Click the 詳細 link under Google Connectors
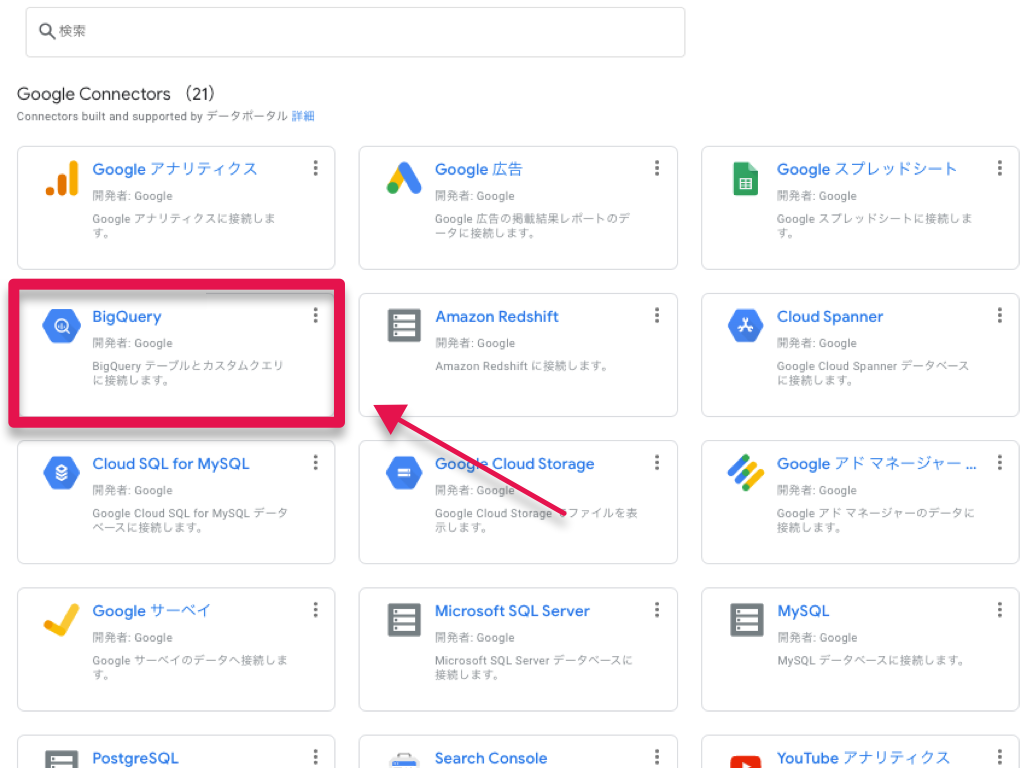Screen dimensions: 1024x768 303,116
